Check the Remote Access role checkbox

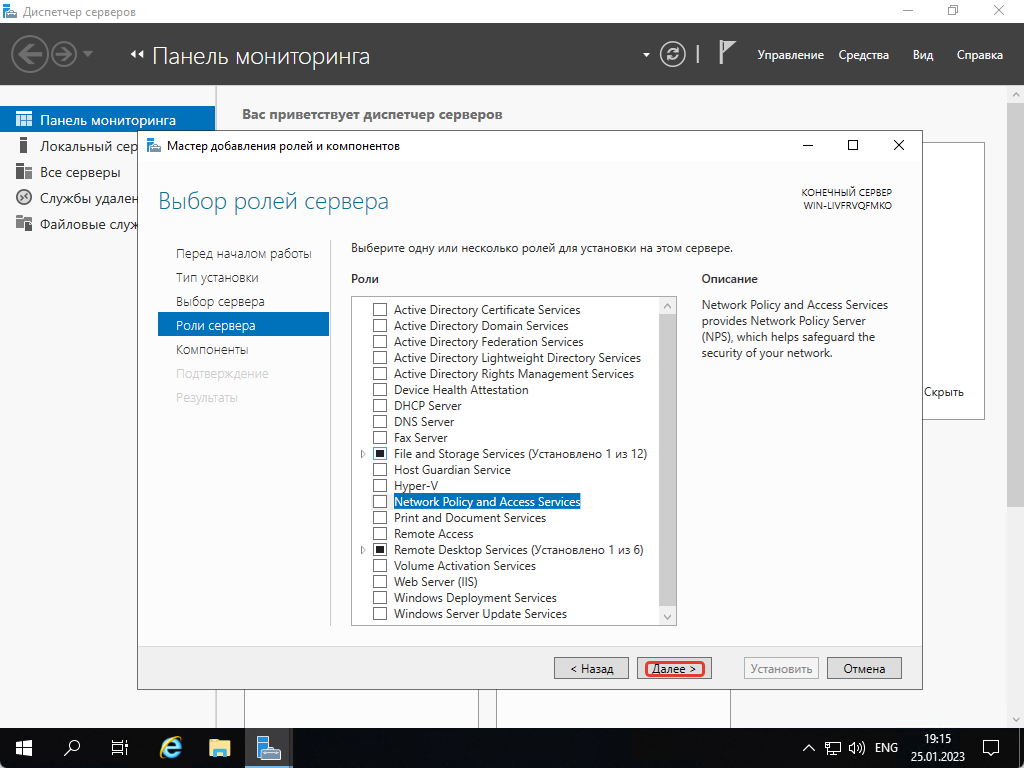(379, 534)
